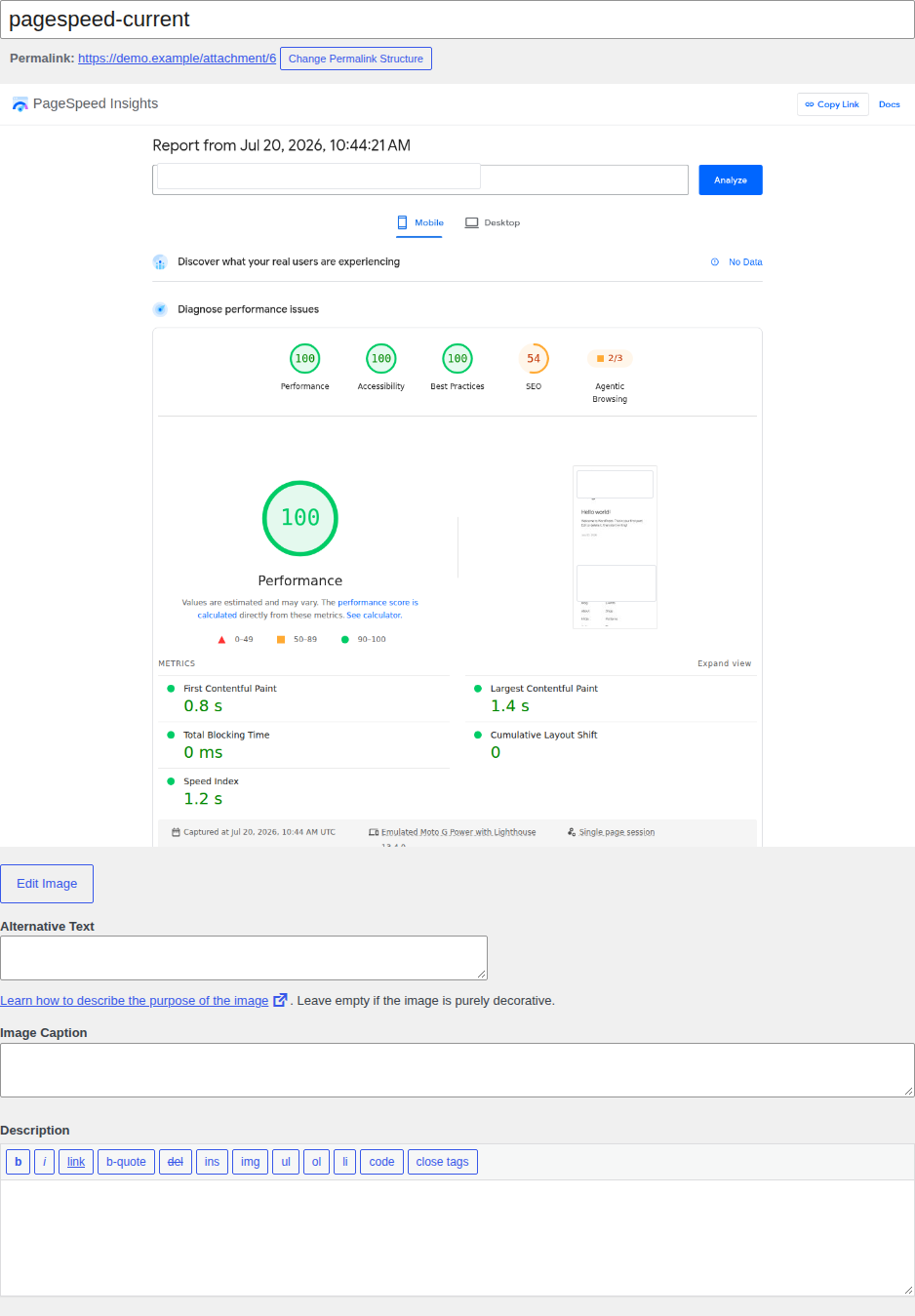Click the external link icon after Learn how
The image size is (915, 1316).
[280, 1000]
